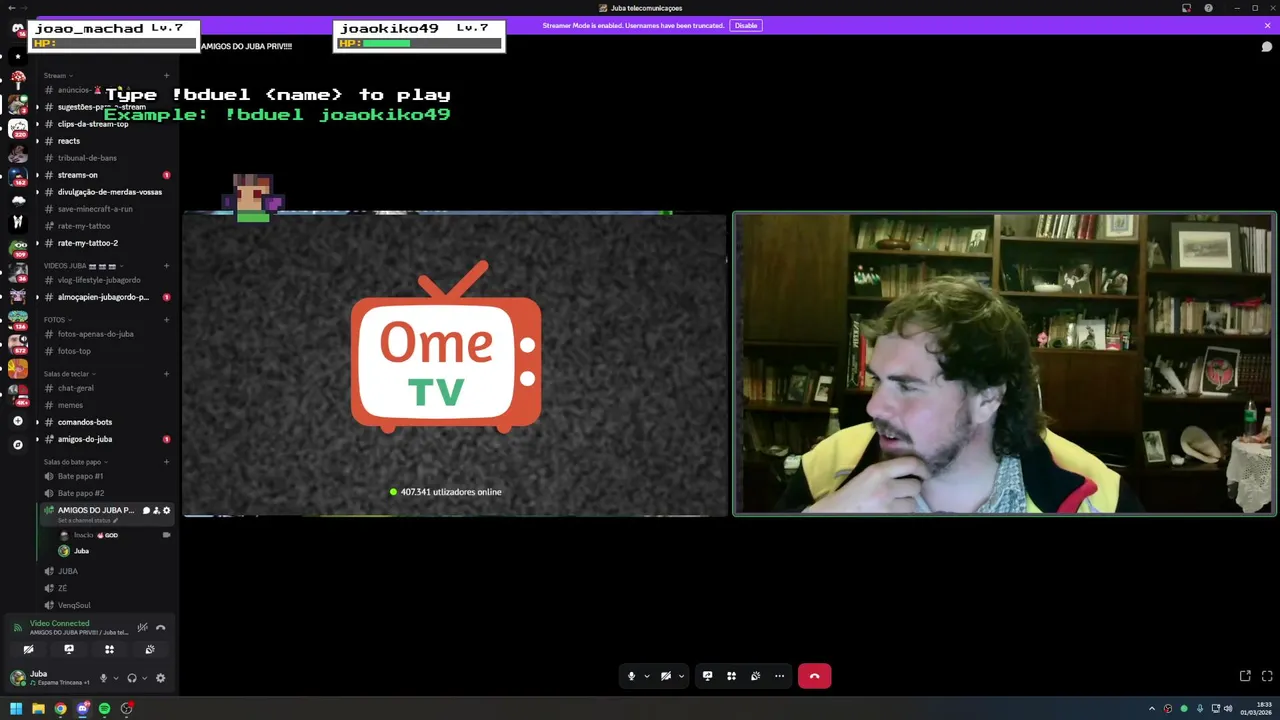Turn on camera in voice panel
This screenshot has height=720, width=1280.
point(28,649)
